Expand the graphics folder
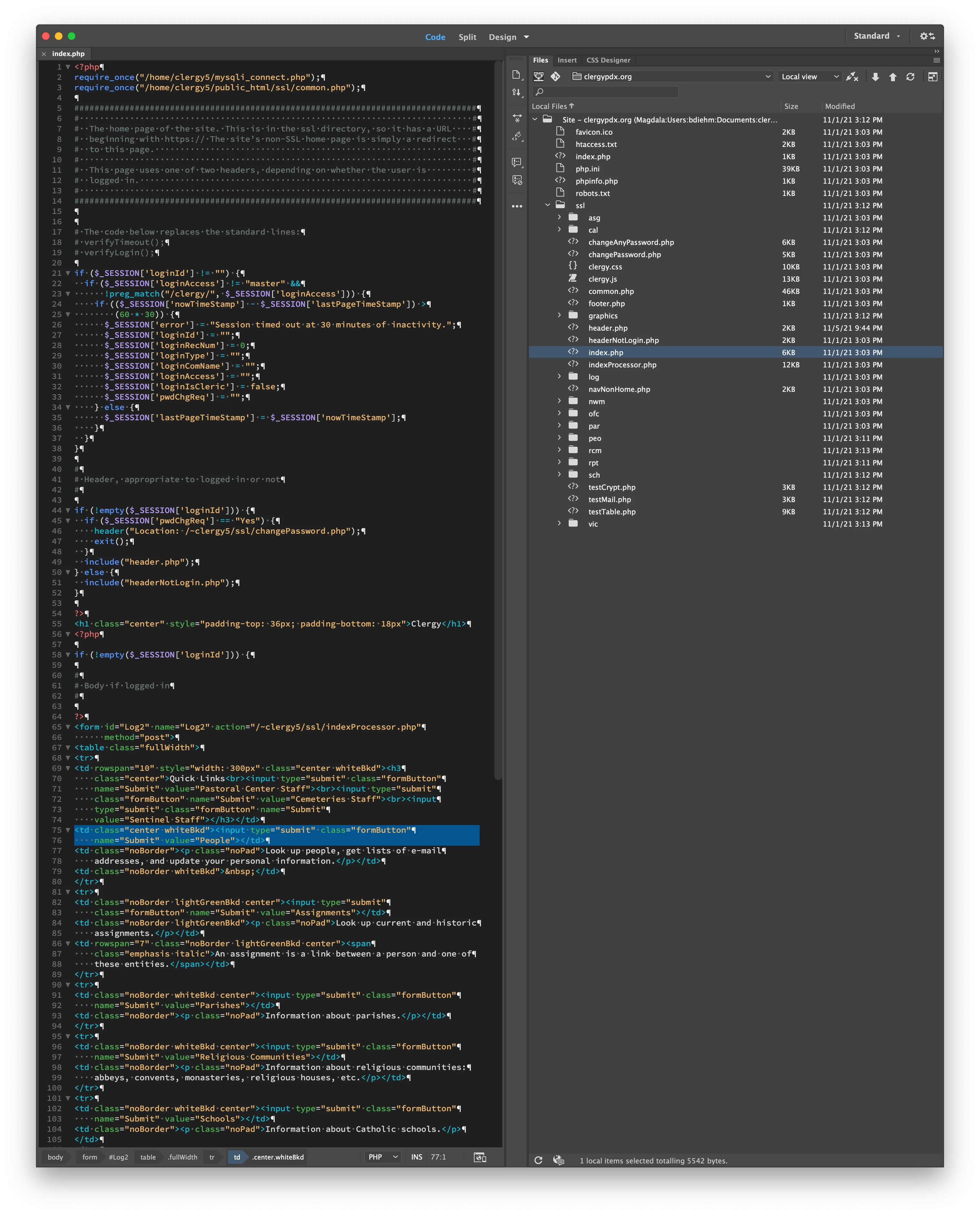The height and width of the screenshot is (1215, 980). coord(559,316)
